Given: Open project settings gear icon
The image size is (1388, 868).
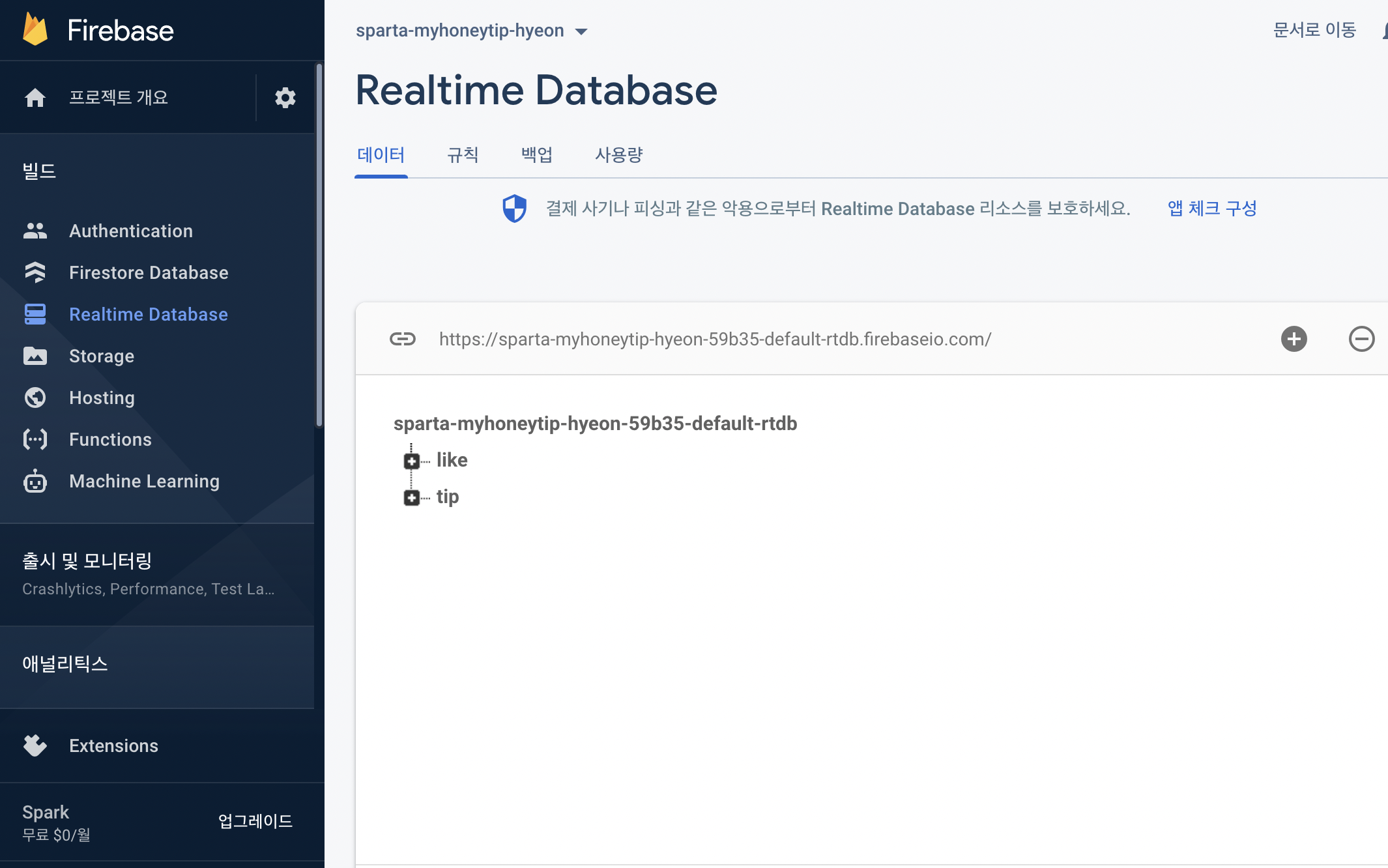Looking at the screenshot, I should pyautogui.click(x=285, y=98).
